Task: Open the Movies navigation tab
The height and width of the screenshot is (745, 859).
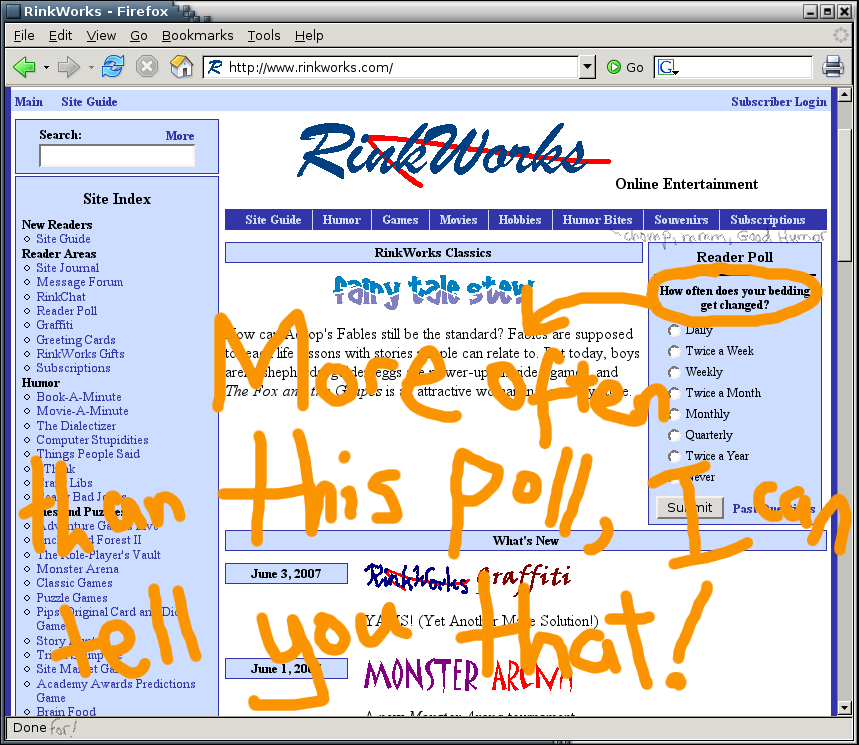Action: click(x=458, y=220)
